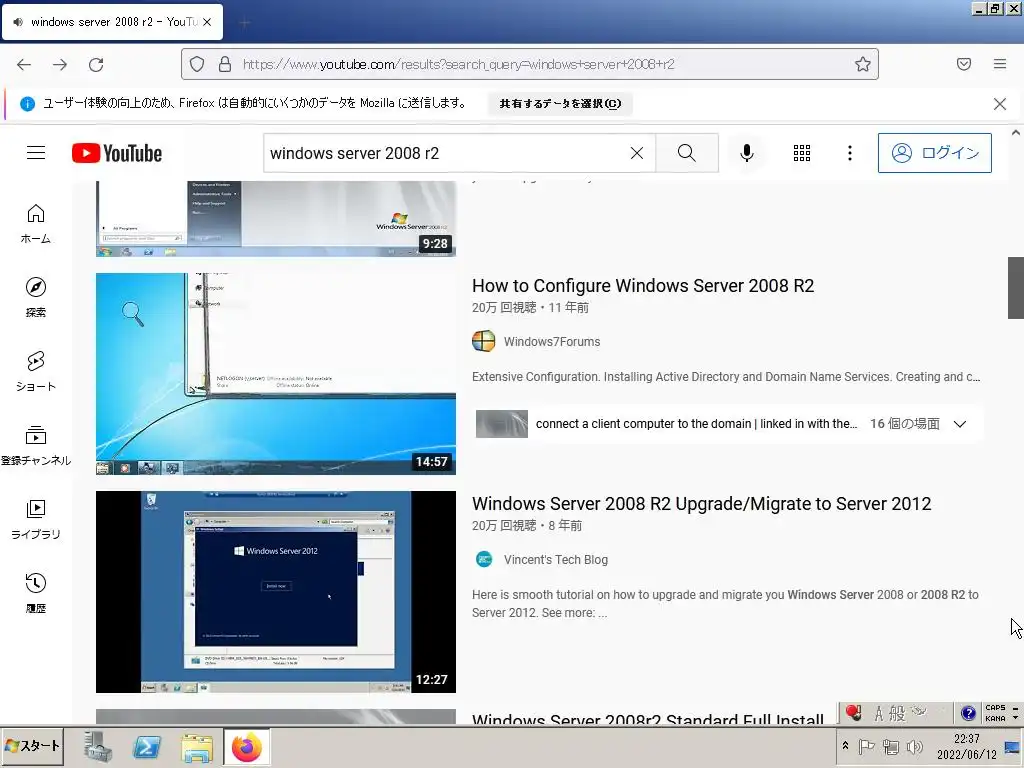The image size is (1024, 768).
Task: Open ショート shorts in the sidebar
Action: tap(36, 372)
